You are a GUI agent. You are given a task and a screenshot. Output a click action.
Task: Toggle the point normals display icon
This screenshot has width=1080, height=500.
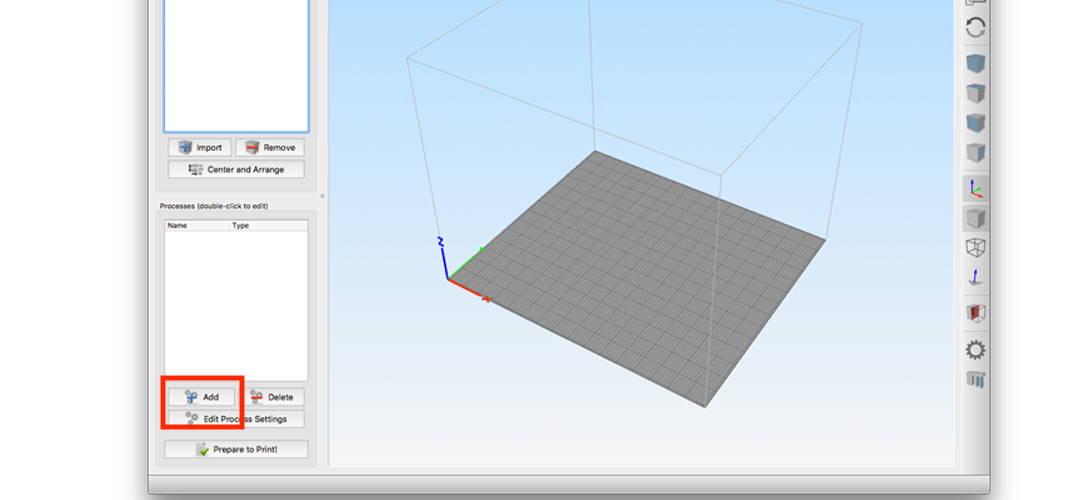tap(975, 277)
